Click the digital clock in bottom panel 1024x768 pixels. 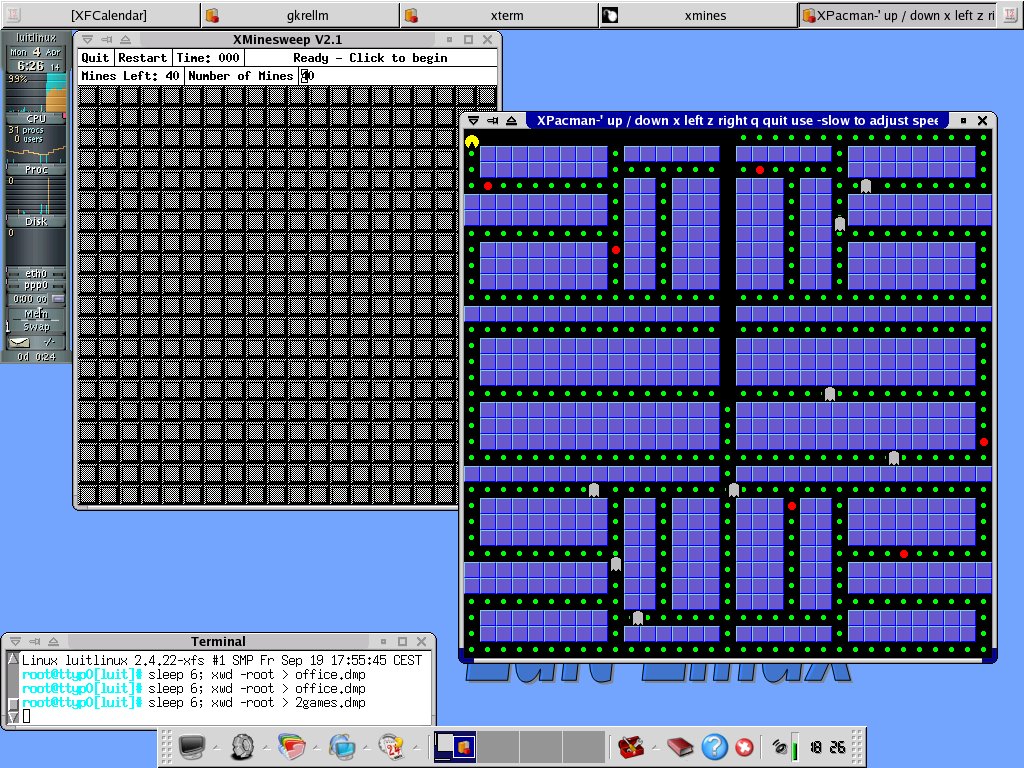[x=827, y=746]
